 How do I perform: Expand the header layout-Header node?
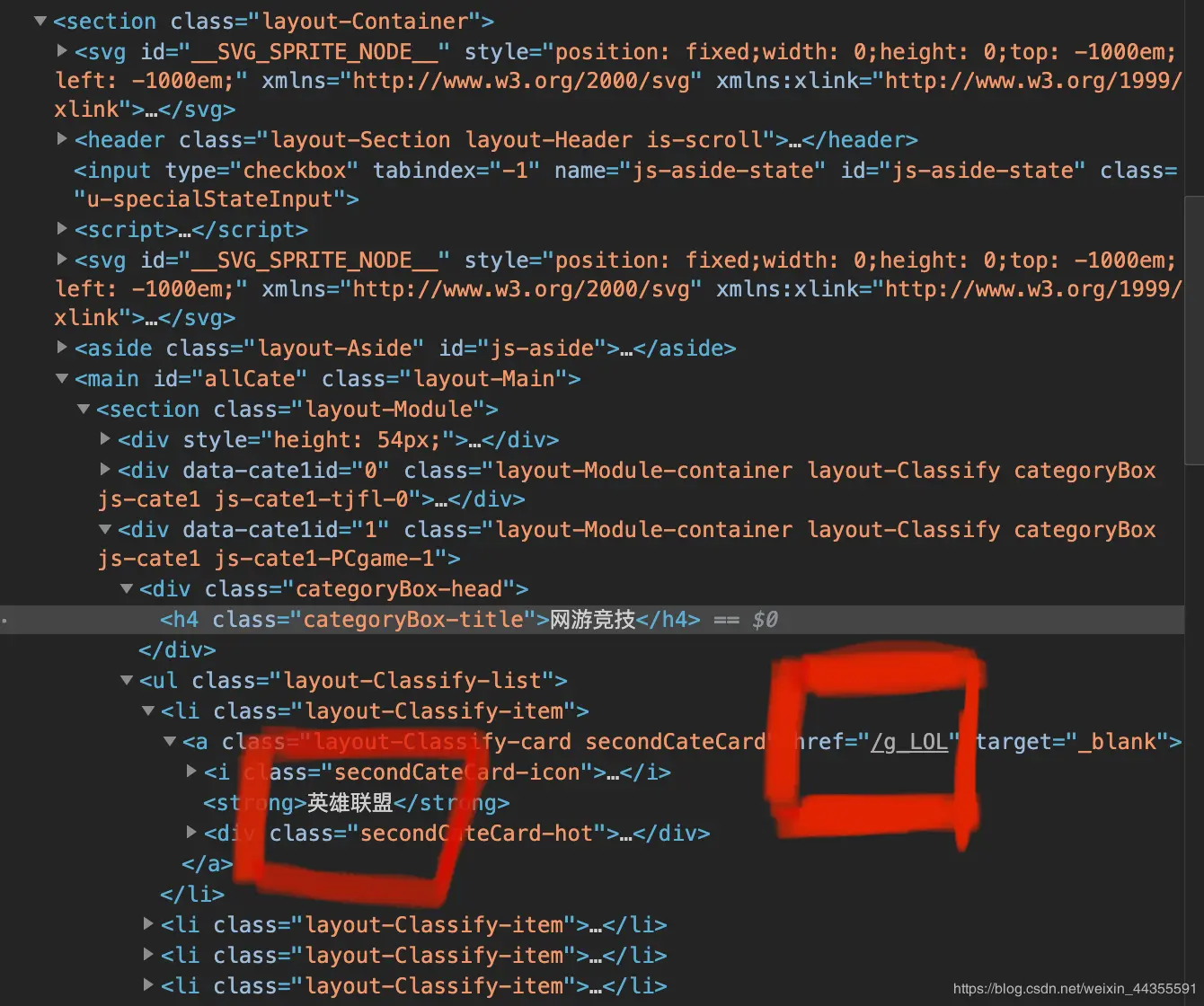tap(62, 139)
